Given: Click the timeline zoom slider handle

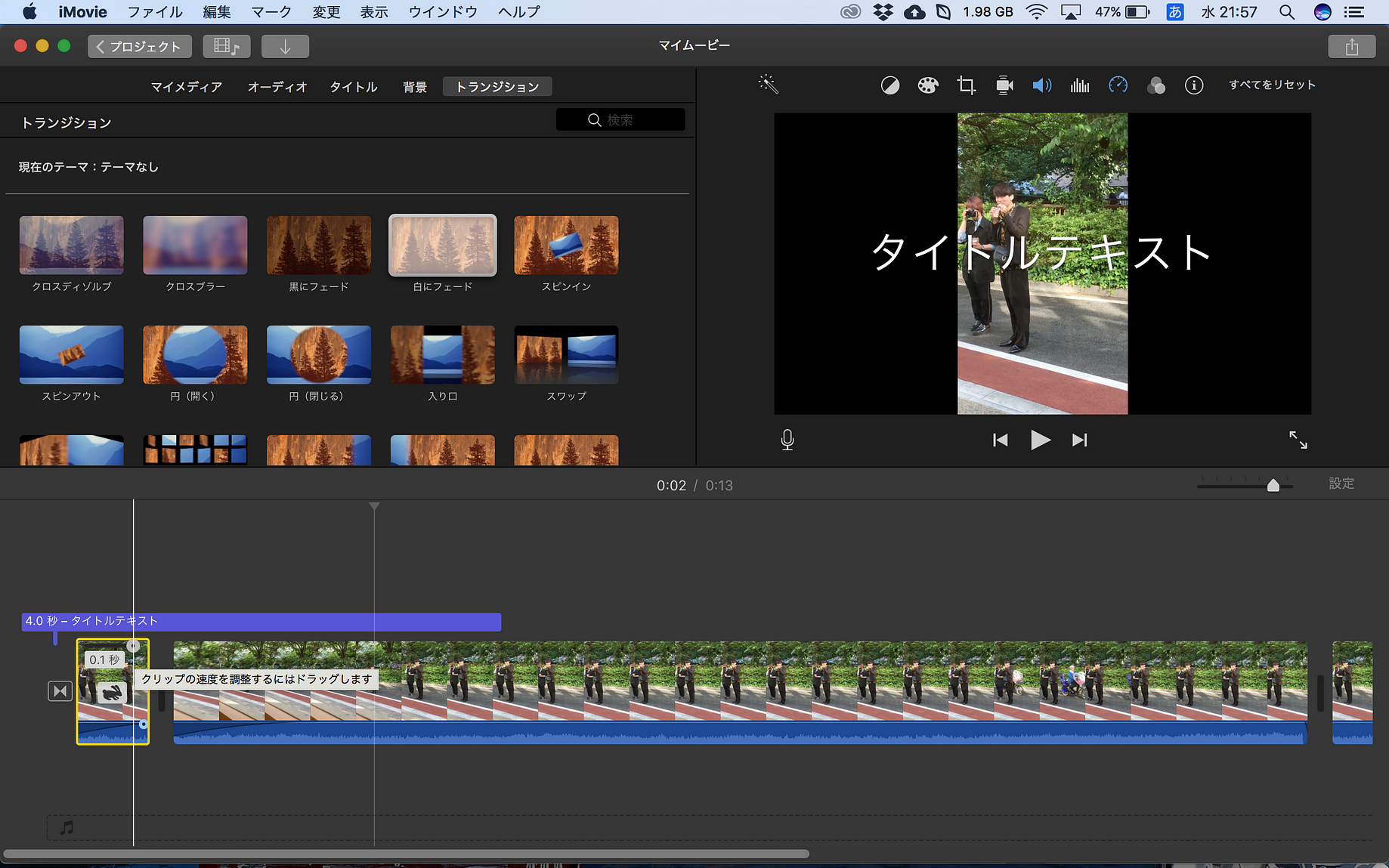Looking at the screenshot, I should pos(1273,485).
